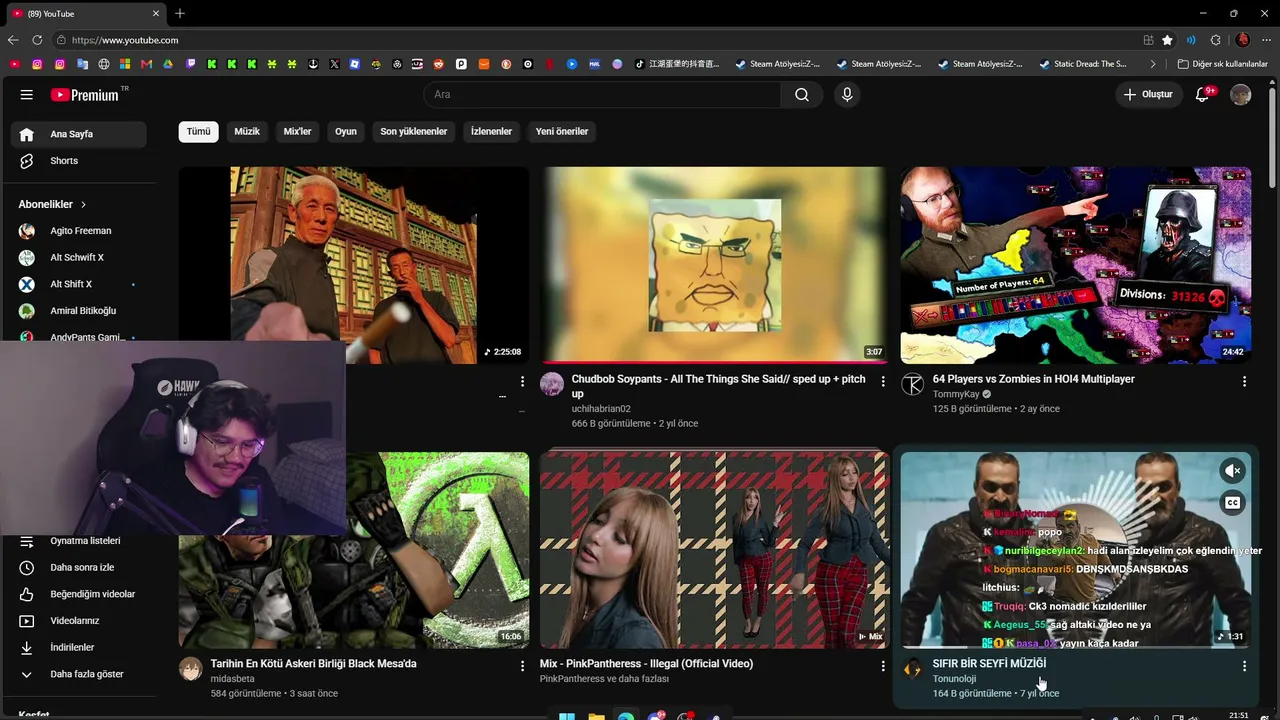Open the browser three-dot settings menu

tap(1266, 40)
